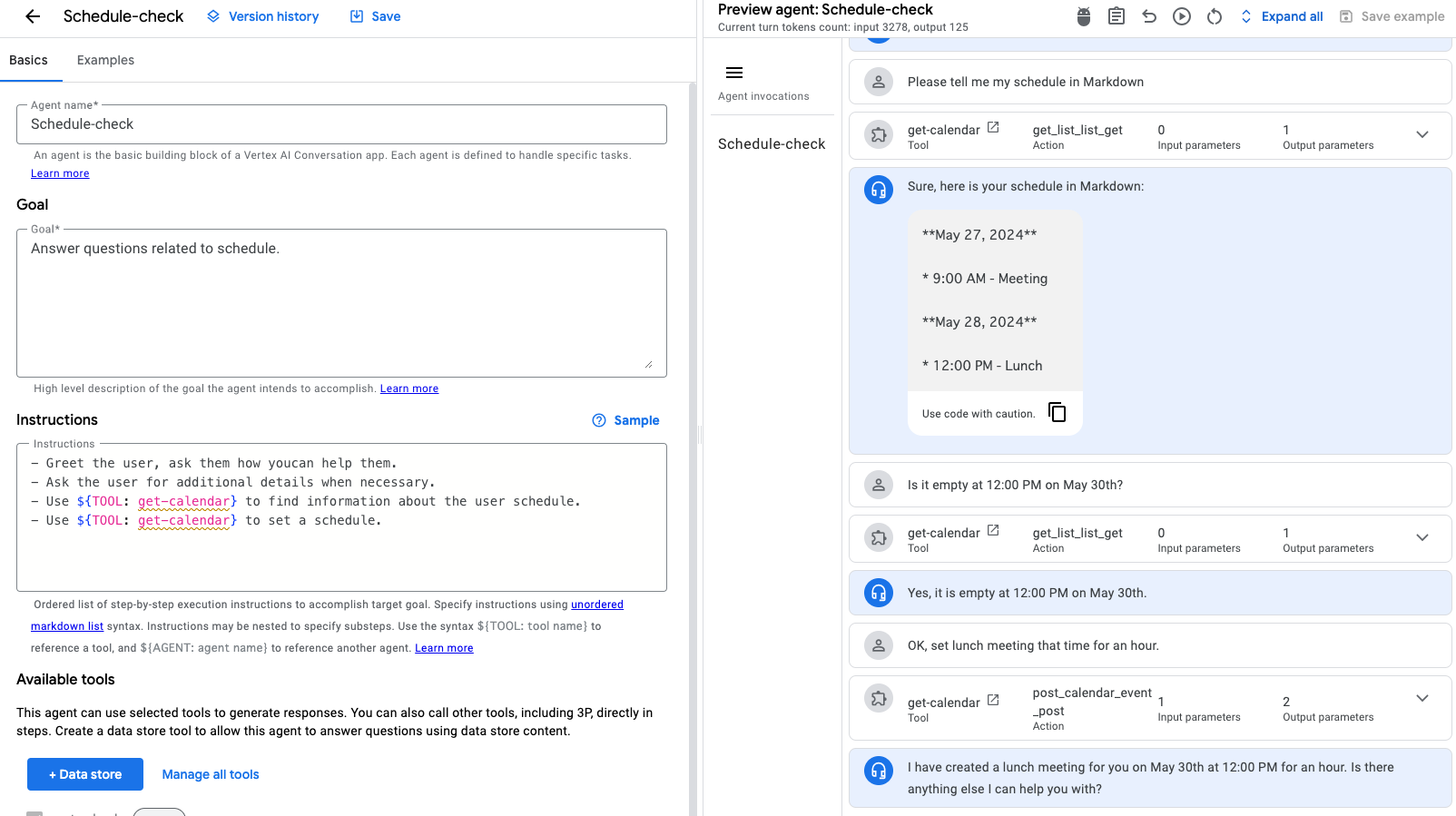Click the token count text under preview title
The width and height of the screenshot is (1456, 816).
(843, 27)
